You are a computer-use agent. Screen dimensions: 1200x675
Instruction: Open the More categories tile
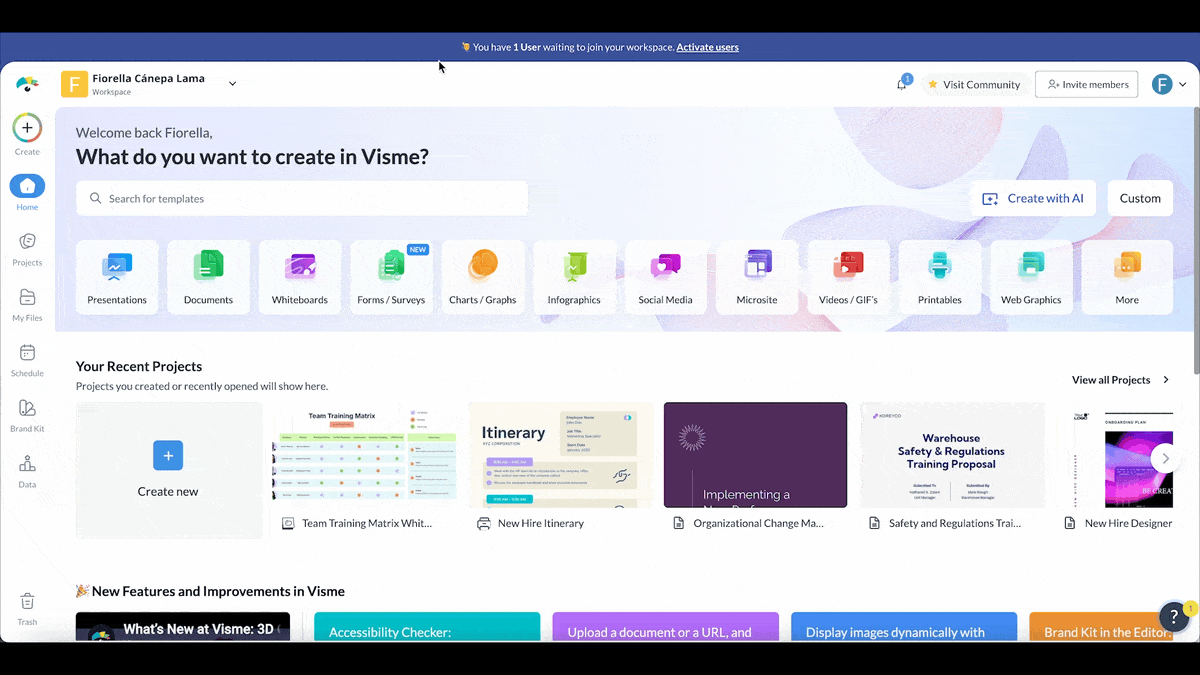tap(1127, 277)
